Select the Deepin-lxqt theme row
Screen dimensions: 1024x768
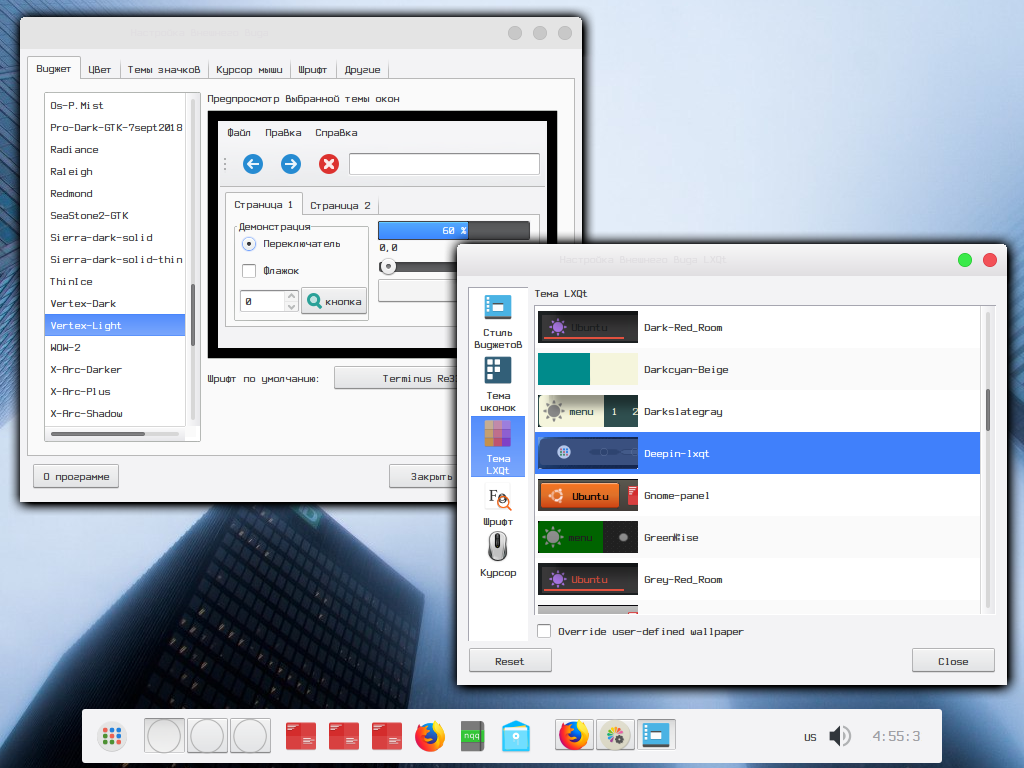(758, 453)
